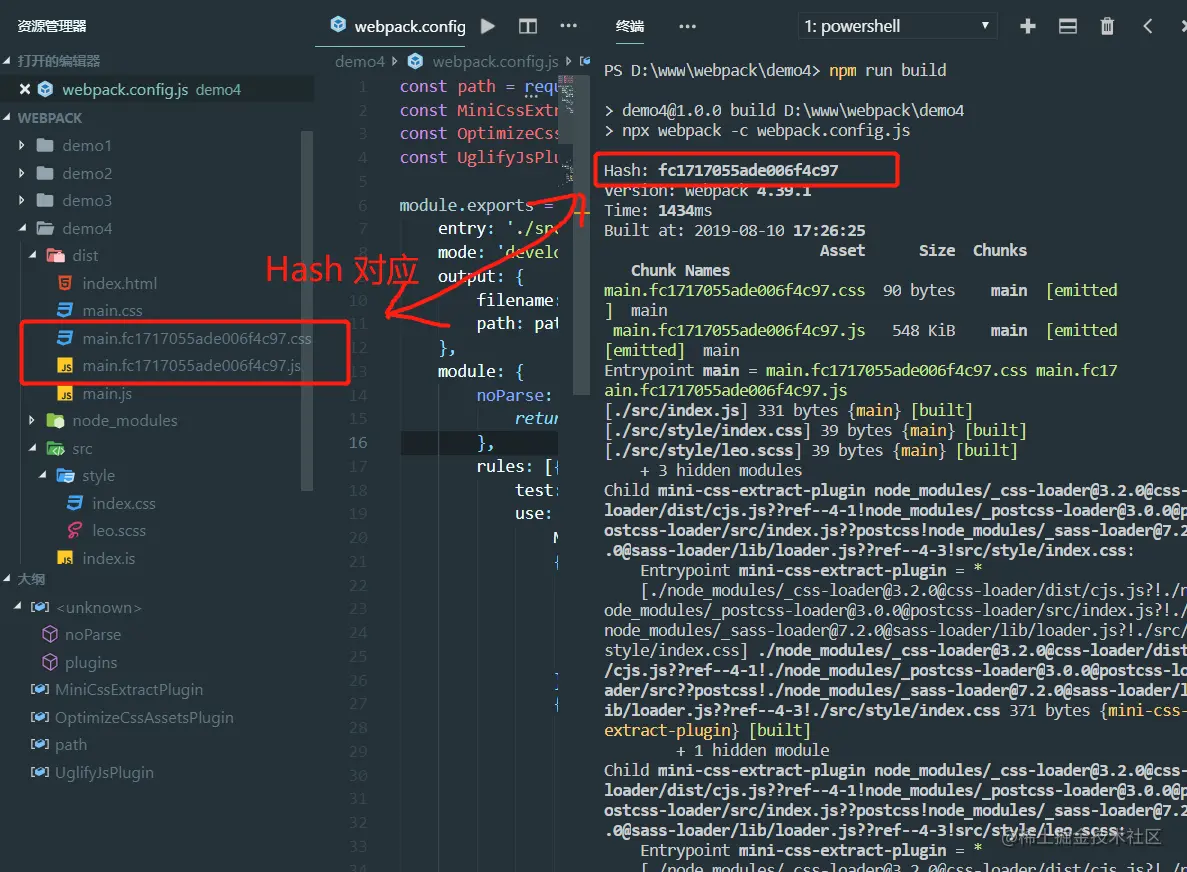Split the editor using split icon
This screenshot has width=1187, height=872.
point(527,26)
